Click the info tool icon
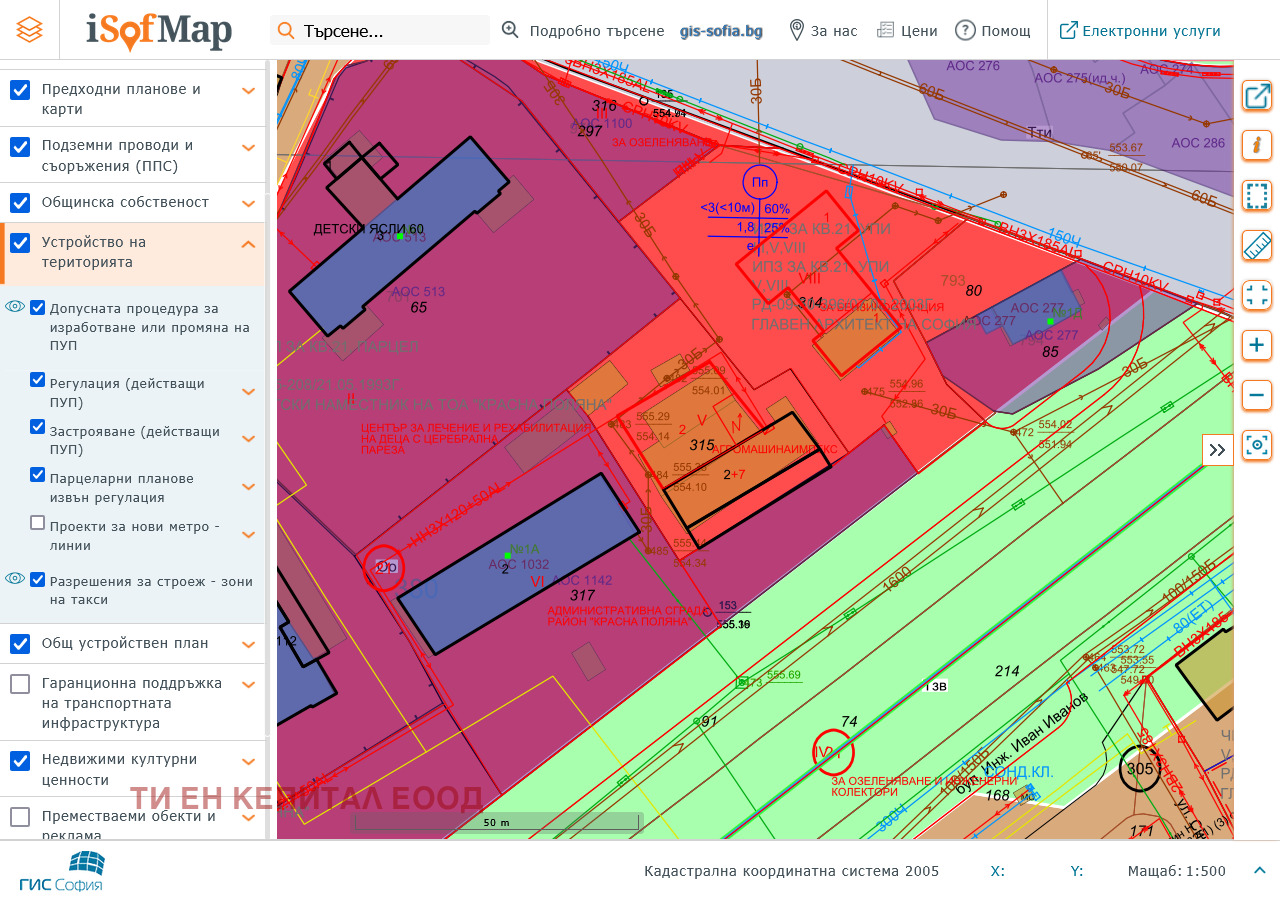Viewport: 1280px width, 899px height. tap(1257, 145)
